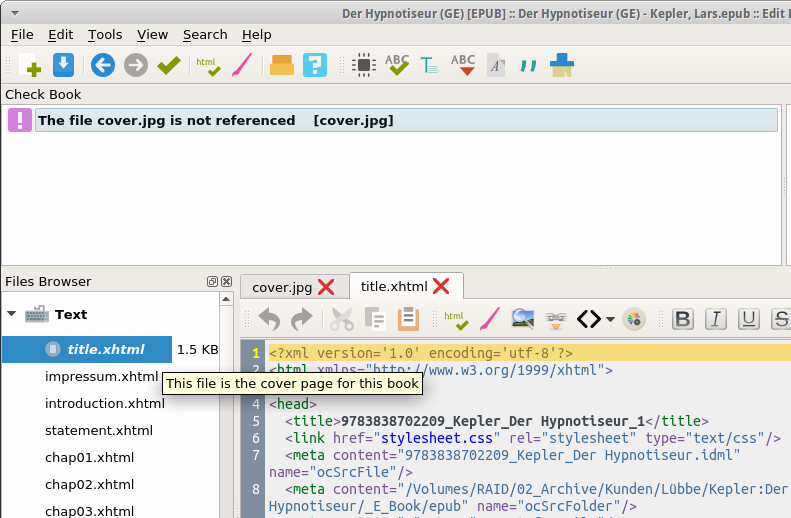Click the grey forward arrow (redo) icon
The image size is (791, 518).
click(136, 66)
